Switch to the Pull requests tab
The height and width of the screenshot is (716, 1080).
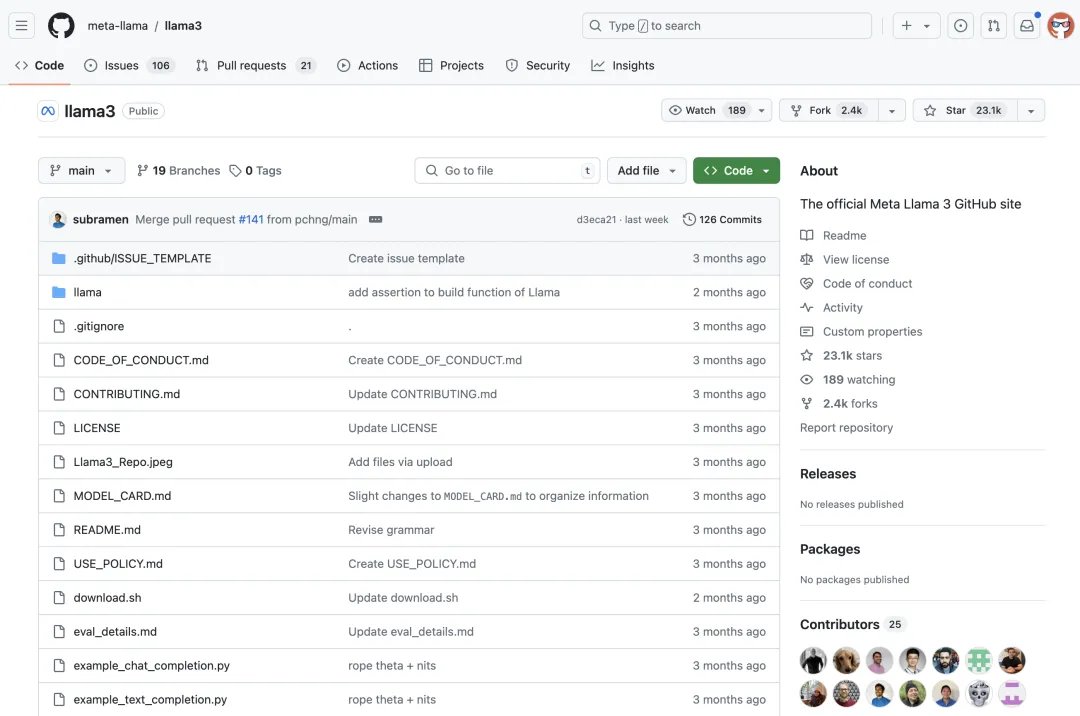tap(256, 65)
